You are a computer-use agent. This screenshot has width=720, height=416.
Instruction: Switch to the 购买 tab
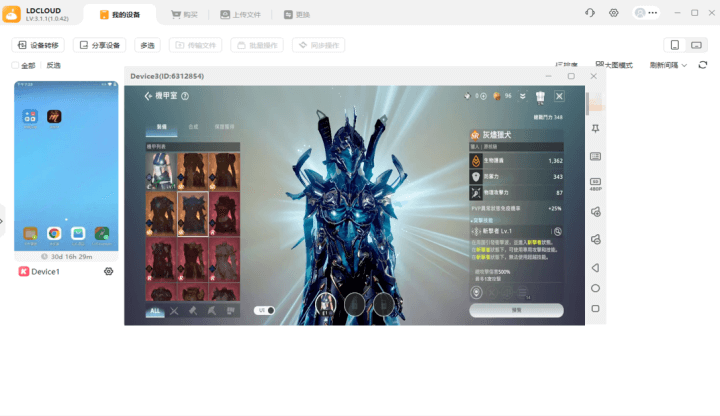pyautogui.click(x=184, y=15)
